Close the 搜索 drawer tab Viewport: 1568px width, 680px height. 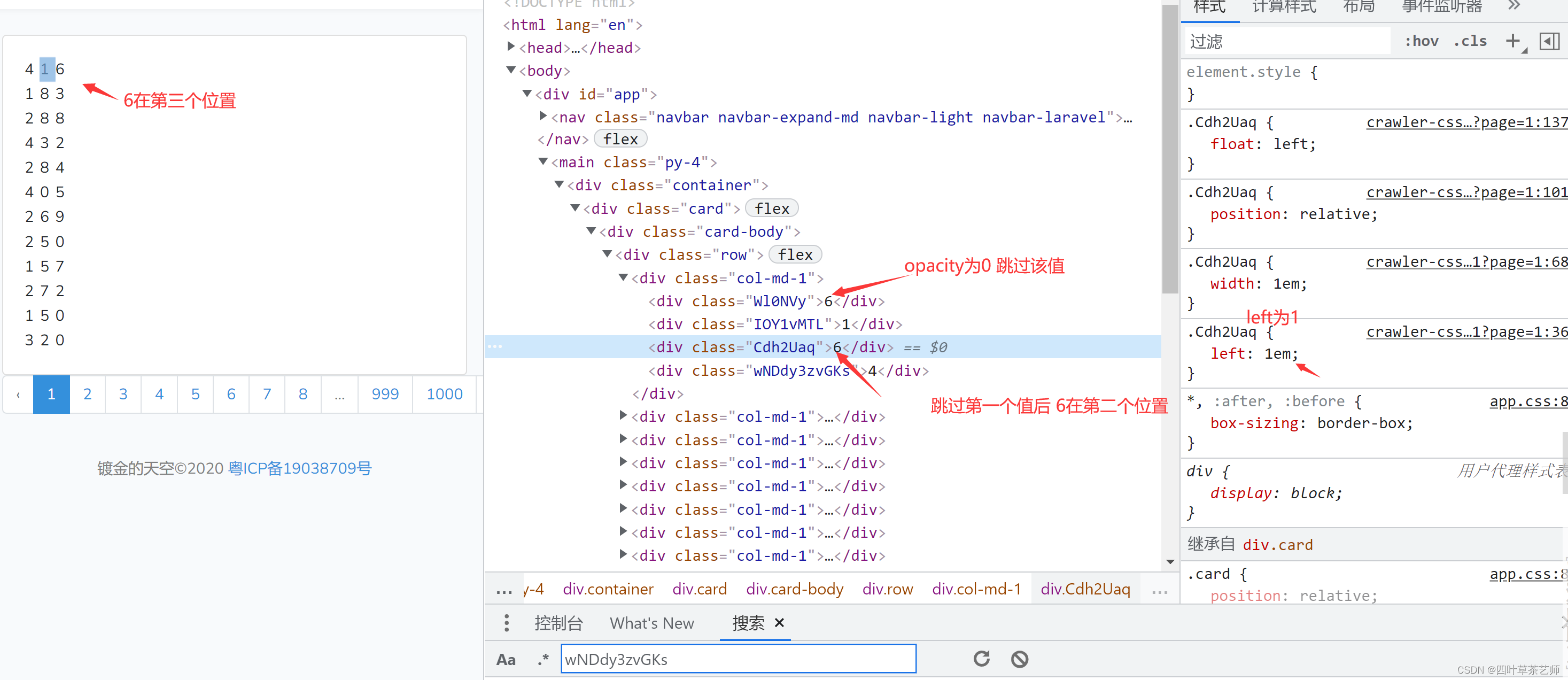[779, 622]
